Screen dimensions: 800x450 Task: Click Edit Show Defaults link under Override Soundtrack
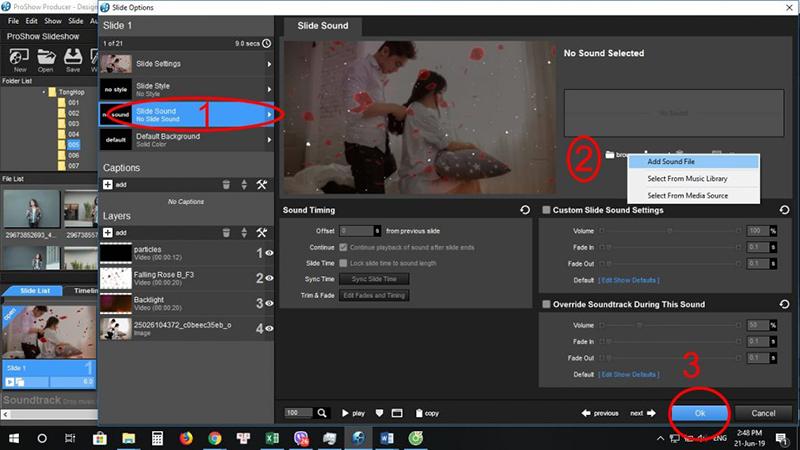(629, 374)
